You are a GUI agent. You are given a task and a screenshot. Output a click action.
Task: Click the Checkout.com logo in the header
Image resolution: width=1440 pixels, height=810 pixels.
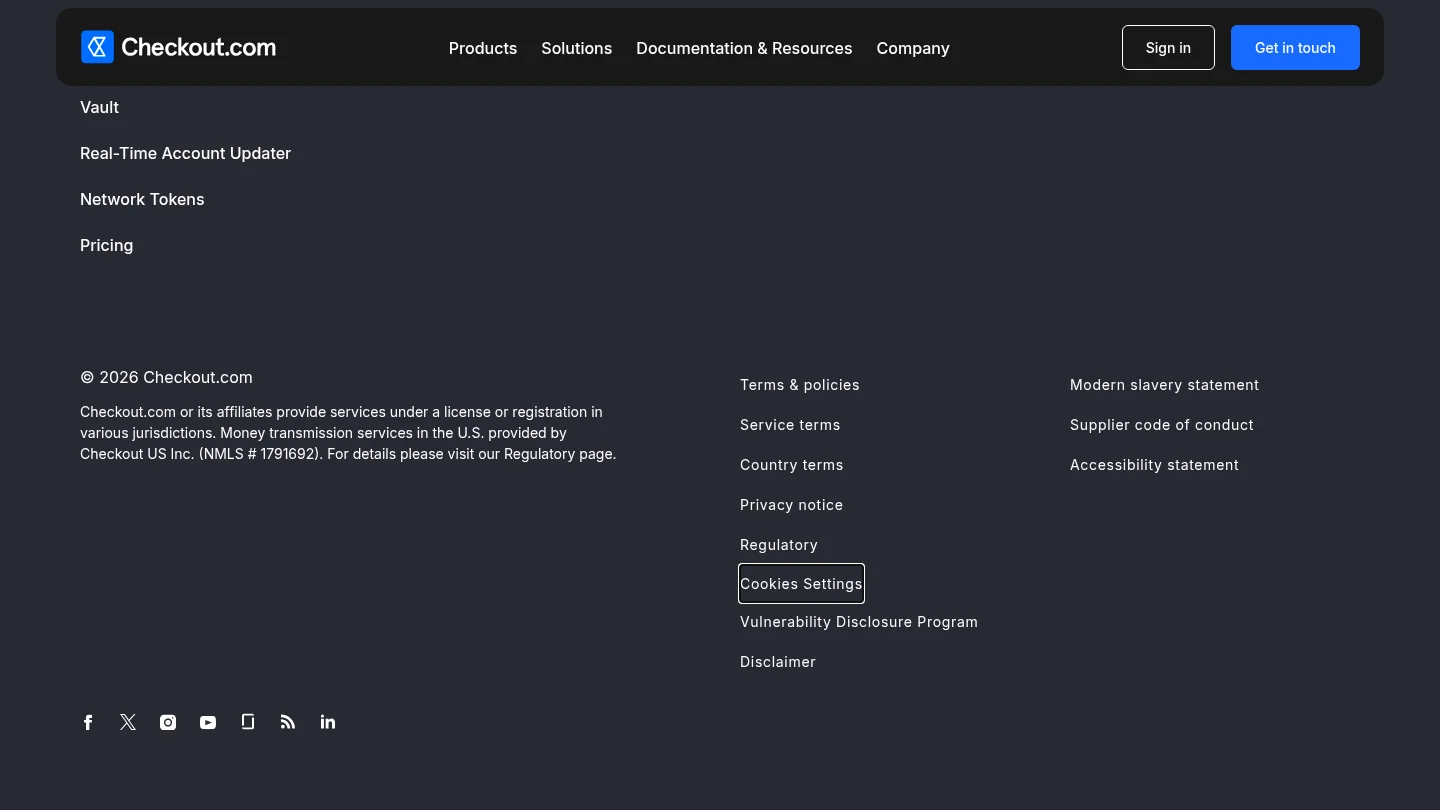click(x=178, y=47)
